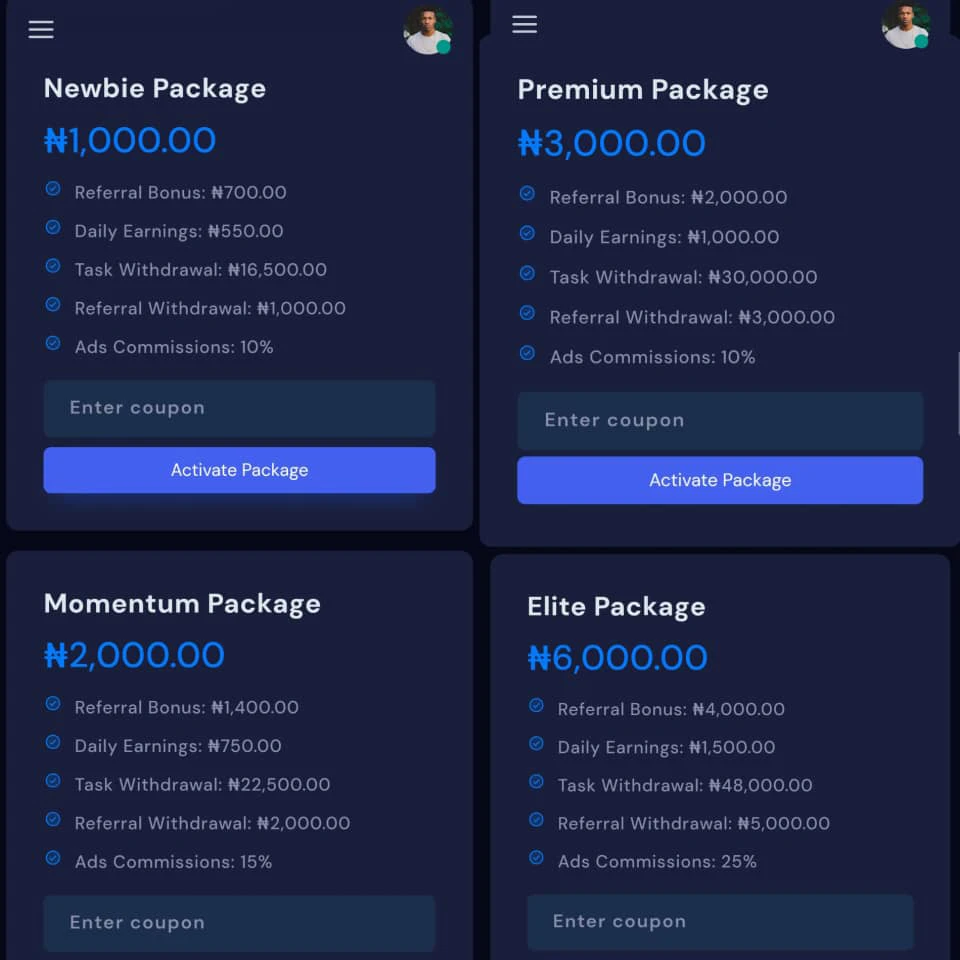Open the right hamburger menu
This screenshot has width=960, height=960.
click(525, 24)
